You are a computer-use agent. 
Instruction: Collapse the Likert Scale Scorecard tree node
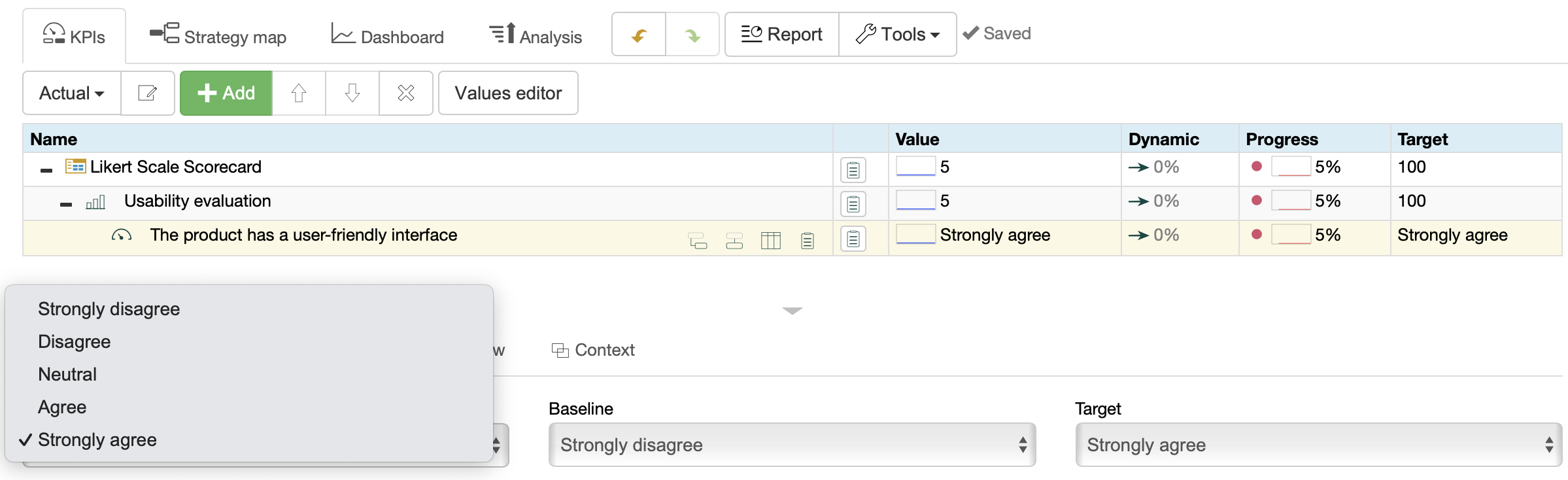[46, 170]
